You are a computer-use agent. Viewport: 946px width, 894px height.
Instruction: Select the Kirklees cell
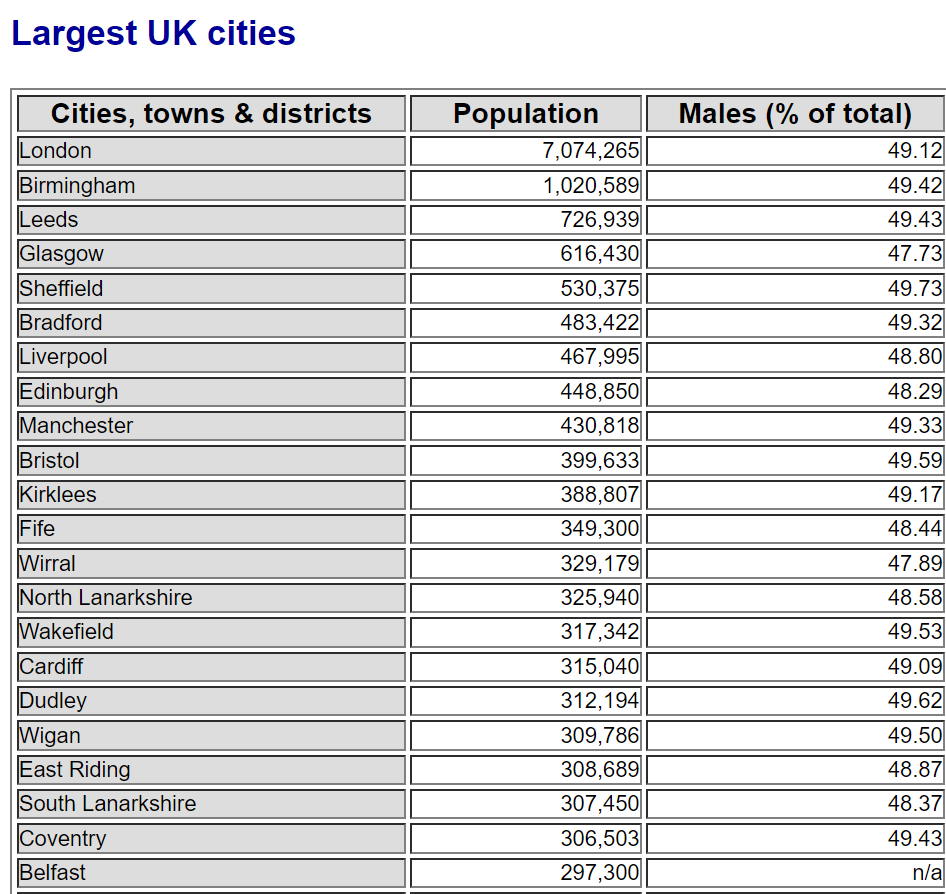tap(211, 495)
